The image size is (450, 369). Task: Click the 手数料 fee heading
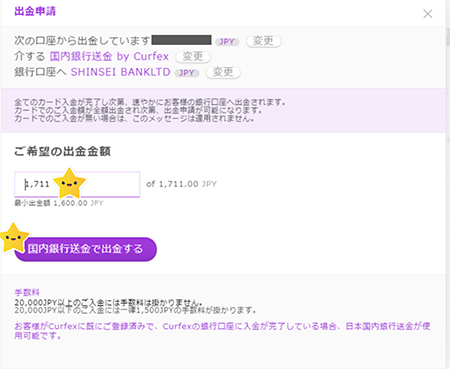(x=27, y=292)
